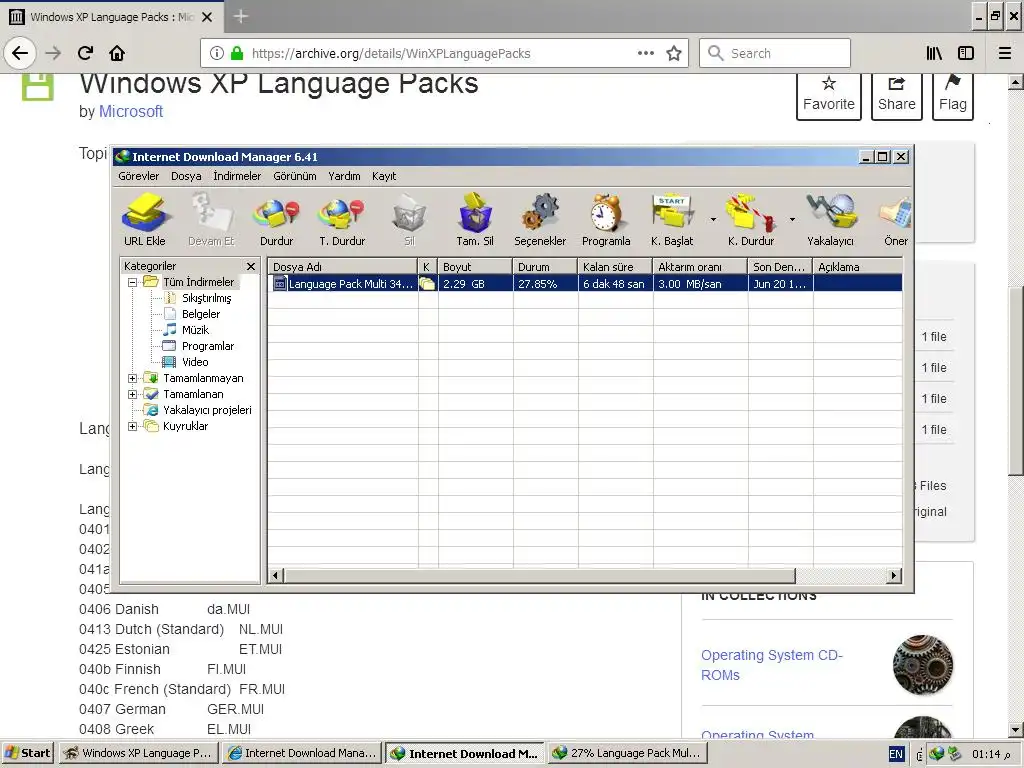Open the K. Durdur dropdown arrow

pos(792,219)
